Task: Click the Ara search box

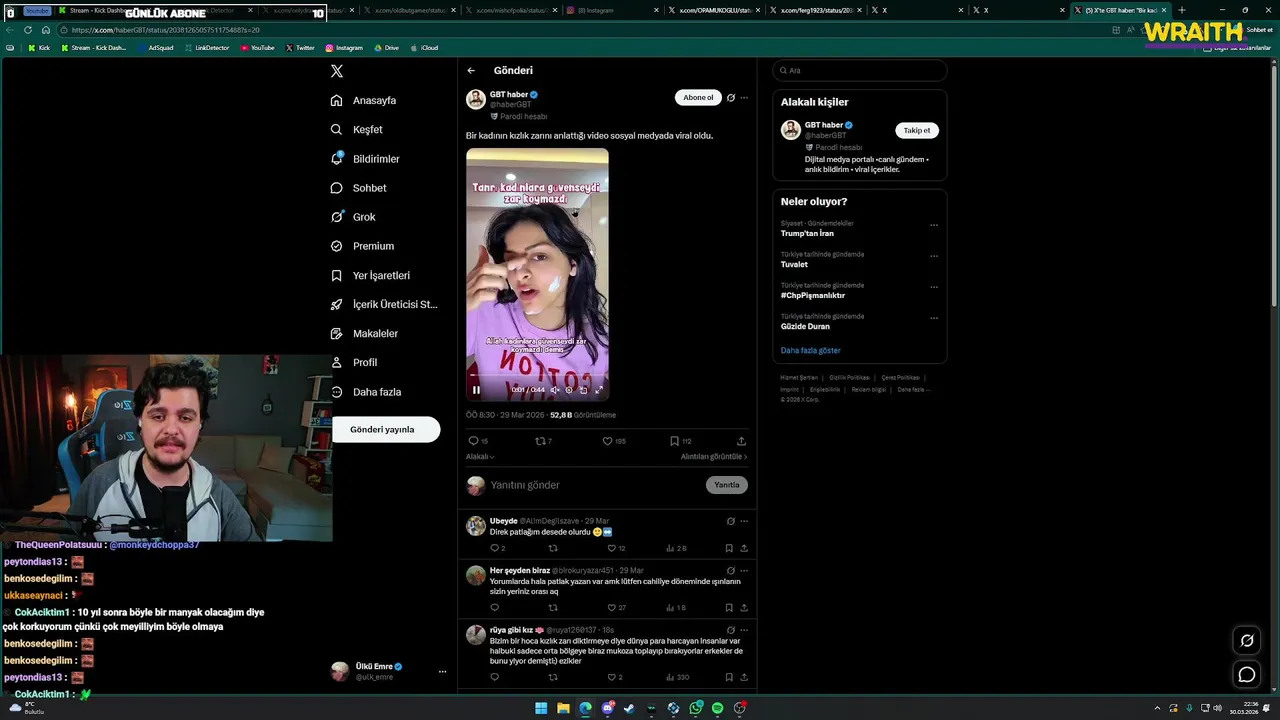Action: 860,70
